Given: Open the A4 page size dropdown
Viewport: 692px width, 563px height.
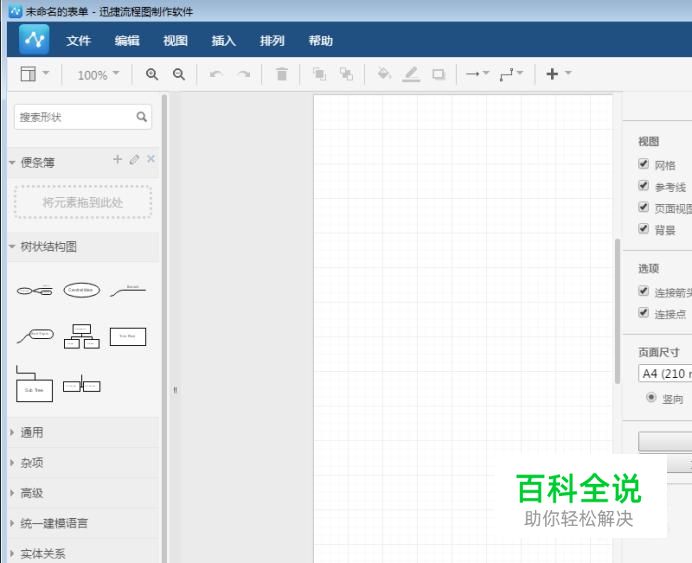Looking at the screenshot, I should (665, 373).
